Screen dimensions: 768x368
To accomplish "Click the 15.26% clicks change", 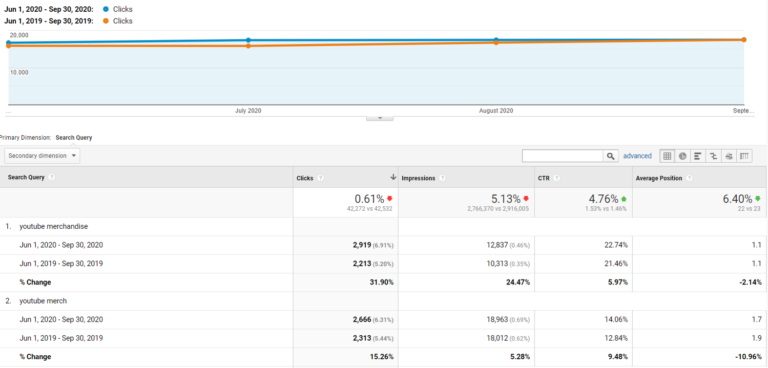I will click(x=381, y=357).
